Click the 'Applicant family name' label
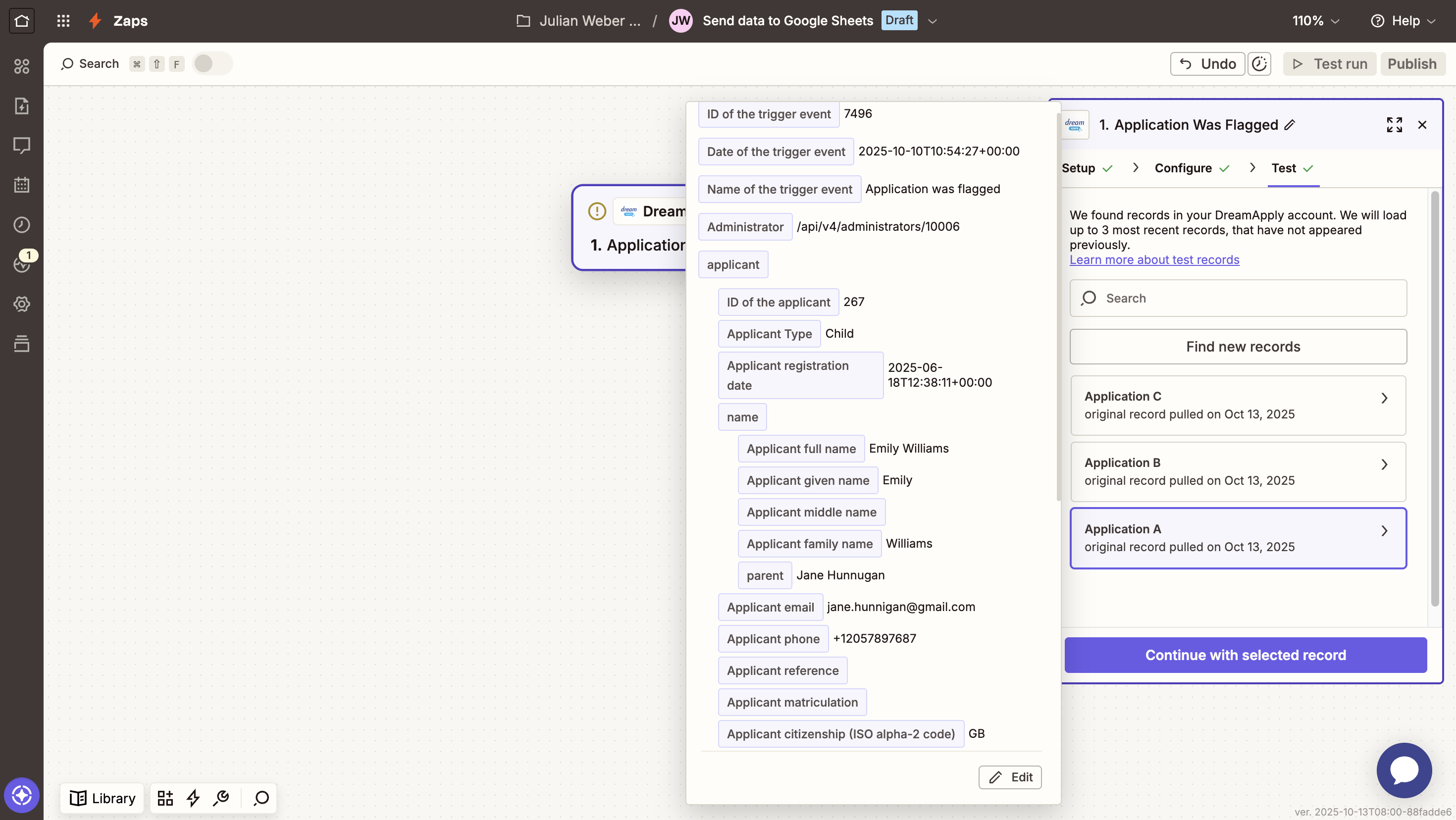Viewport: 1456px width, 820px height. coord(809,544)
